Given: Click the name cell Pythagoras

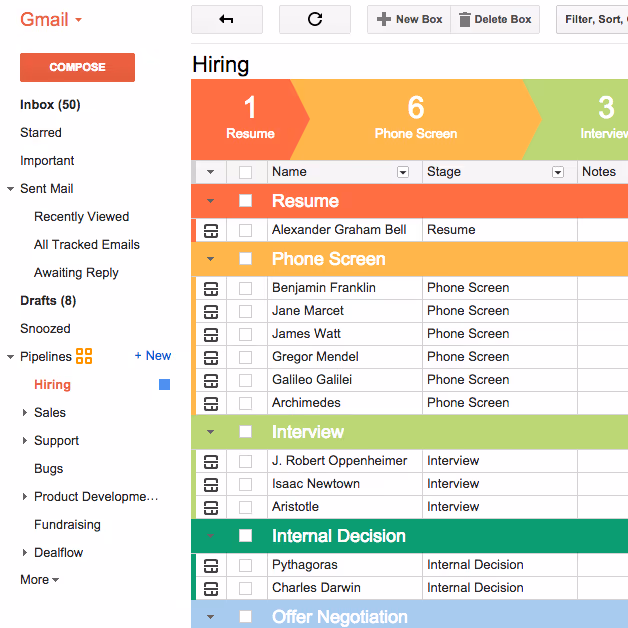Looking at the screenshot, I should (345, 565).
